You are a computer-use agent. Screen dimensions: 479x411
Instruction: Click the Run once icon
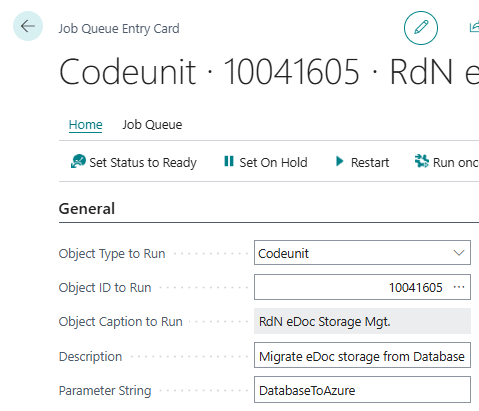point(422,161)
